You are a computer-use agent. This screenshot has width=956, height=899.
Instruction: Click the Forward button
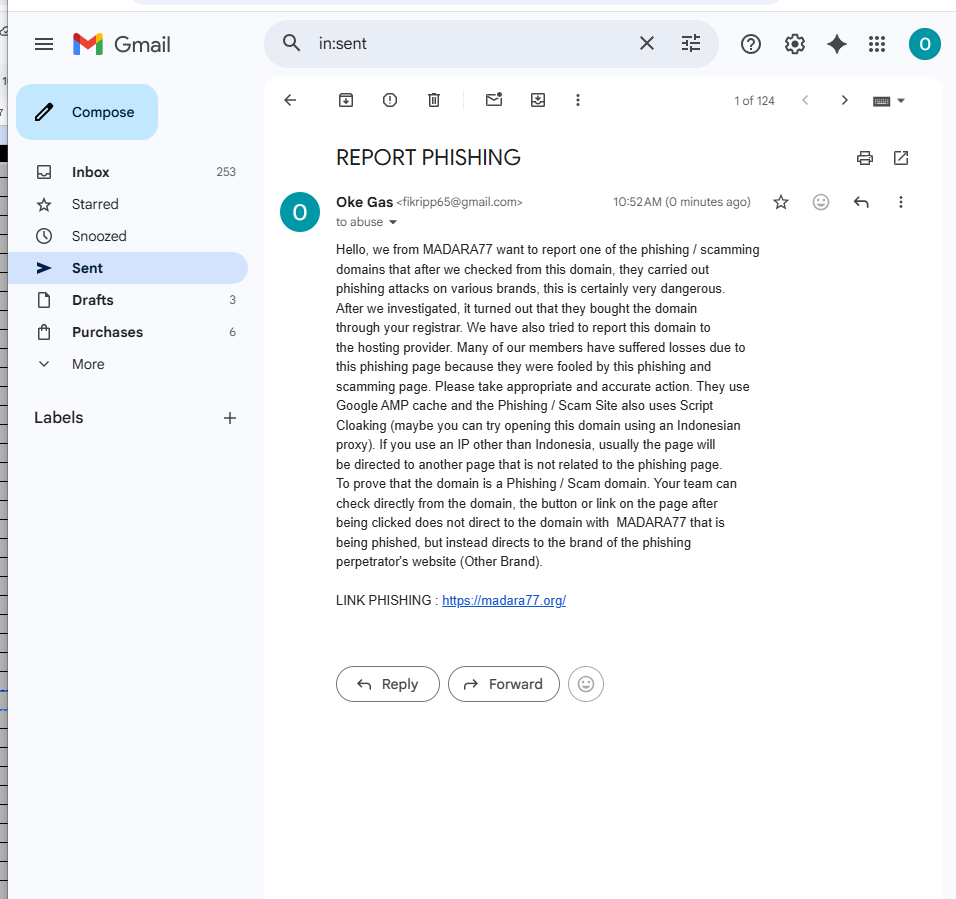click(504, 684)
